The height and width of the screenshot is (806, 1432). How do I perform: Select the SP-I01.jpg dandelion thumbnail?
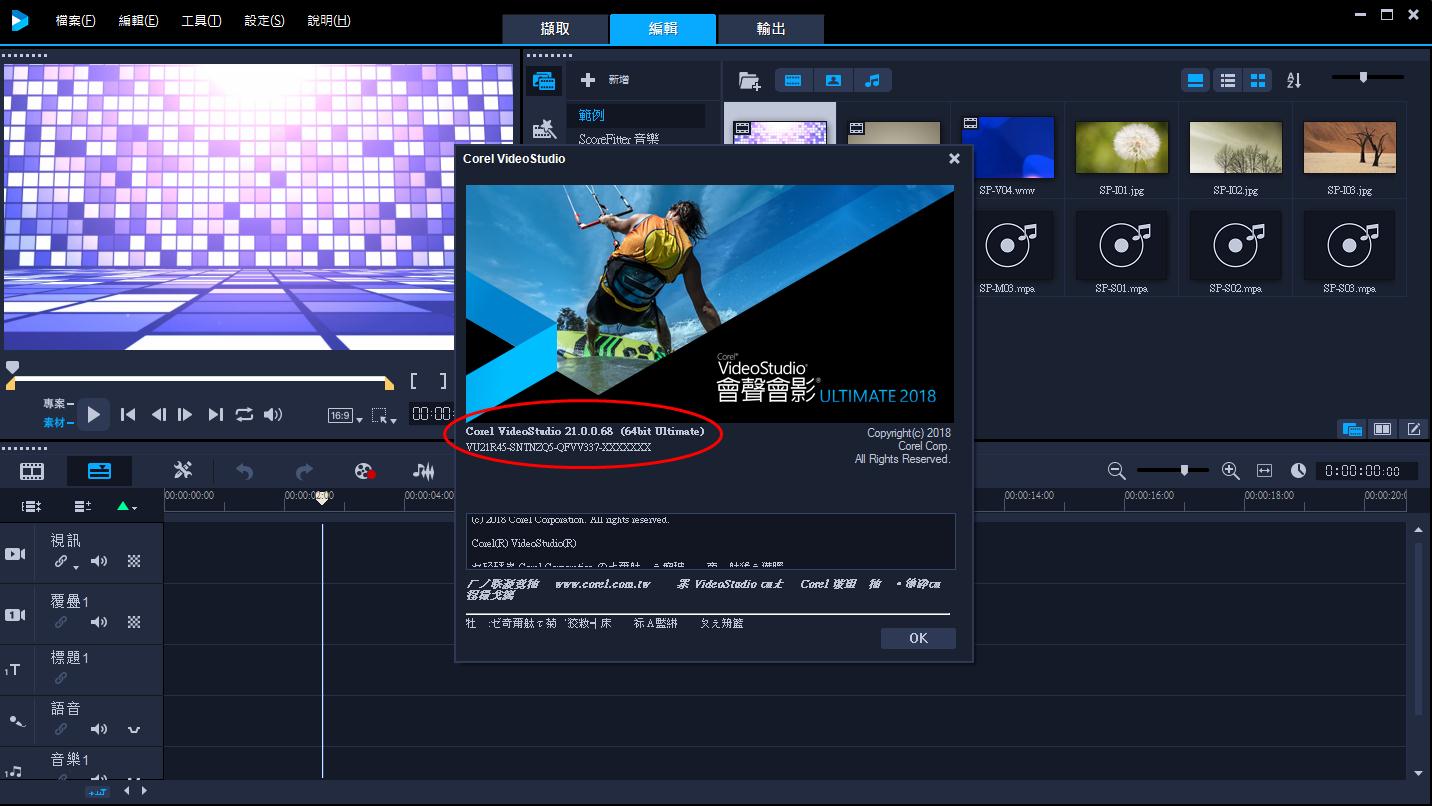tap(1121, 147)
